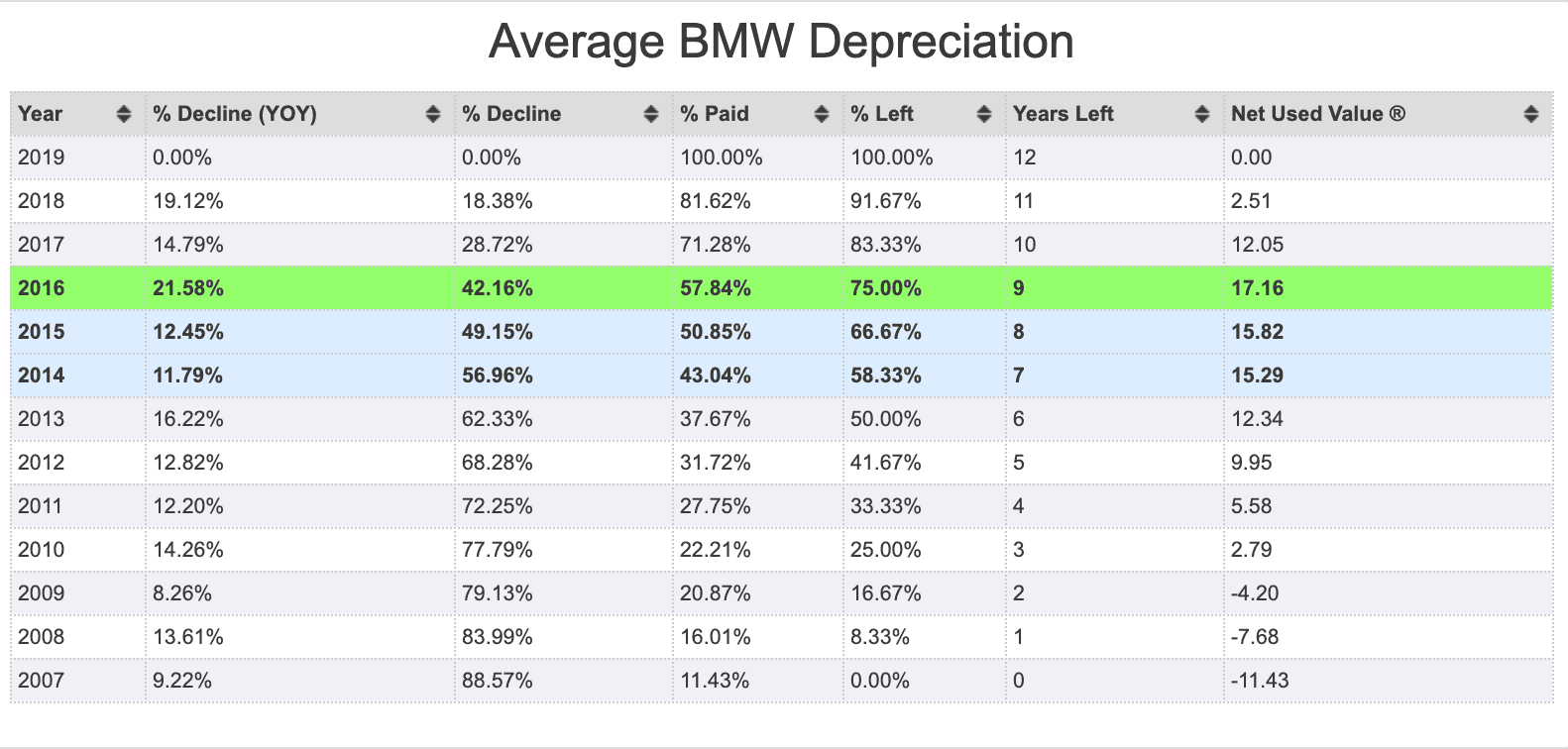Click the Year column sort arrows
Image resolution: width=1568 pixels, height=749 pixels.
(x=124, y=114)
